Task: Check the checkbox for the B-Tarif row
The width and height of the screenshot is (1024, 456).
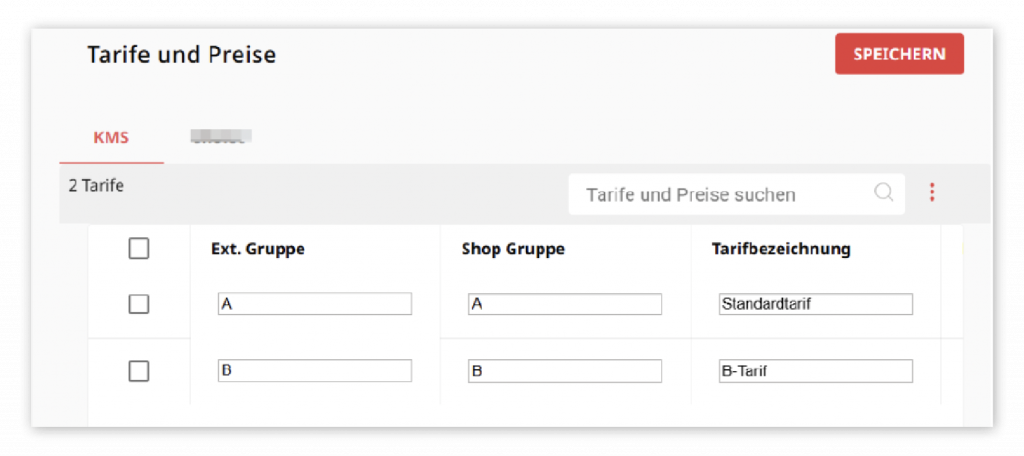Action: click(x=138, y=371)
